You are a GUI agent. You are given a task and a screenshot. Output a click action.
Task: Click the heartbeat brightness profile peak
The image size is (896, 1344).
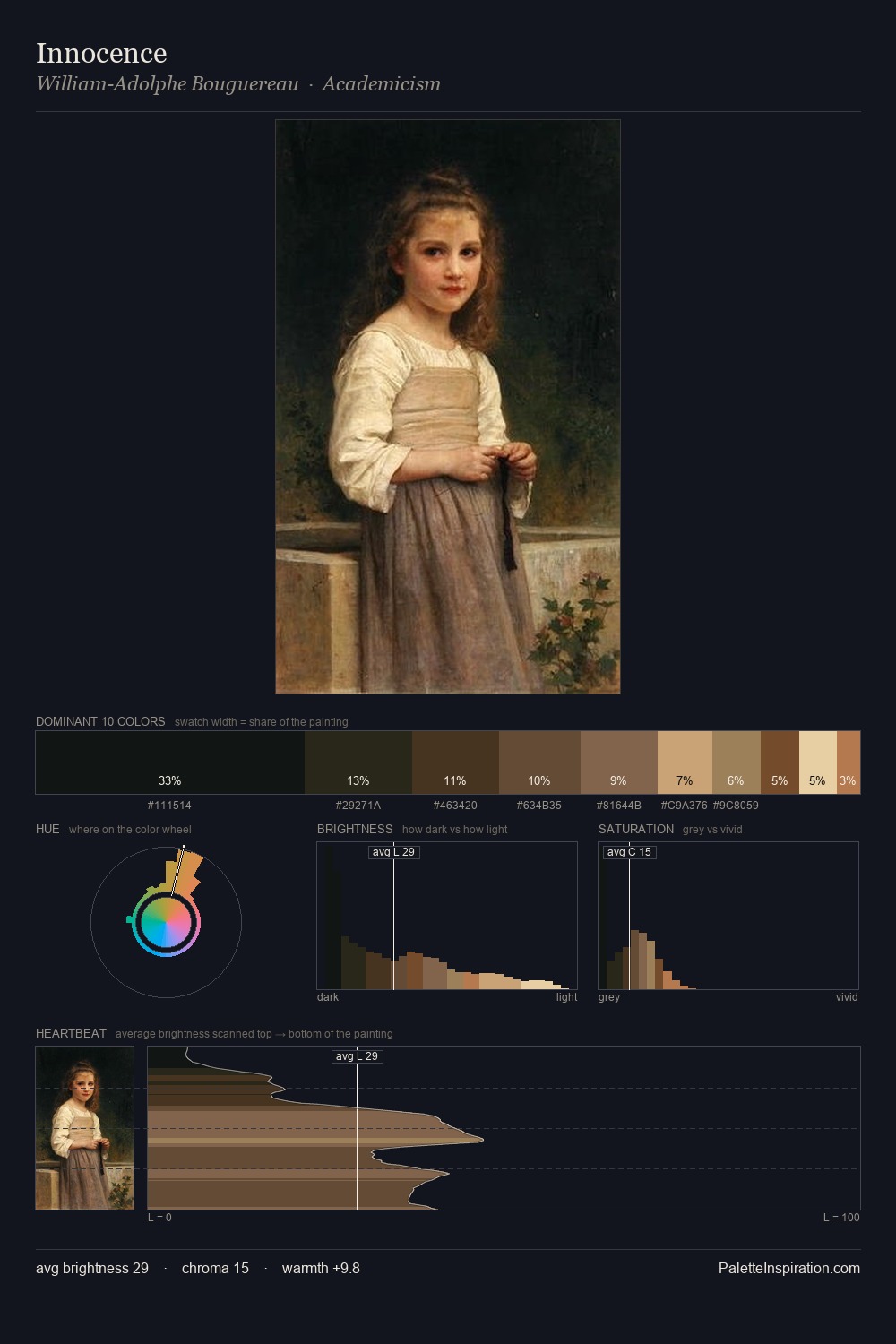point(480,1140)
